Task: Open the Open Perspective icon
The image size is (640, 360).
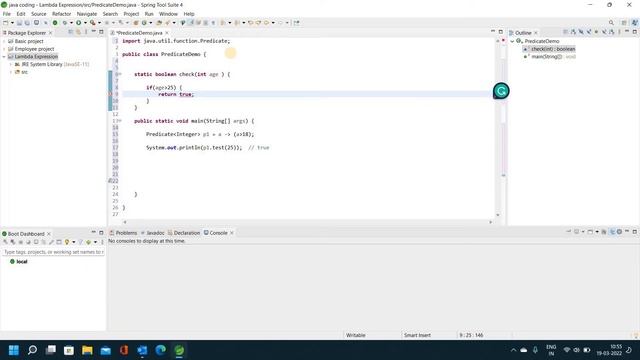Action: (624, 23)
